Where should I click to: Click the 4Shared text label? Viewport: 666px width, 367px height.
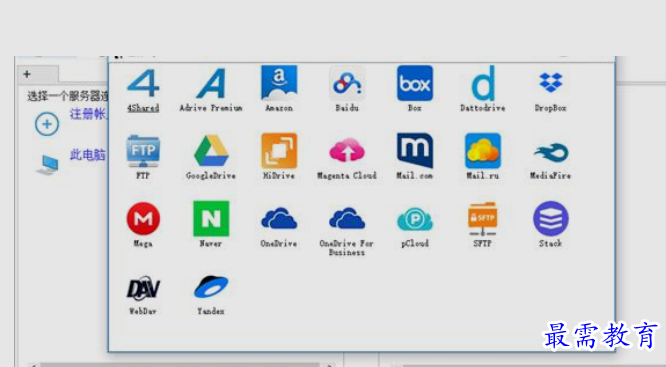[x=143, y=108]
